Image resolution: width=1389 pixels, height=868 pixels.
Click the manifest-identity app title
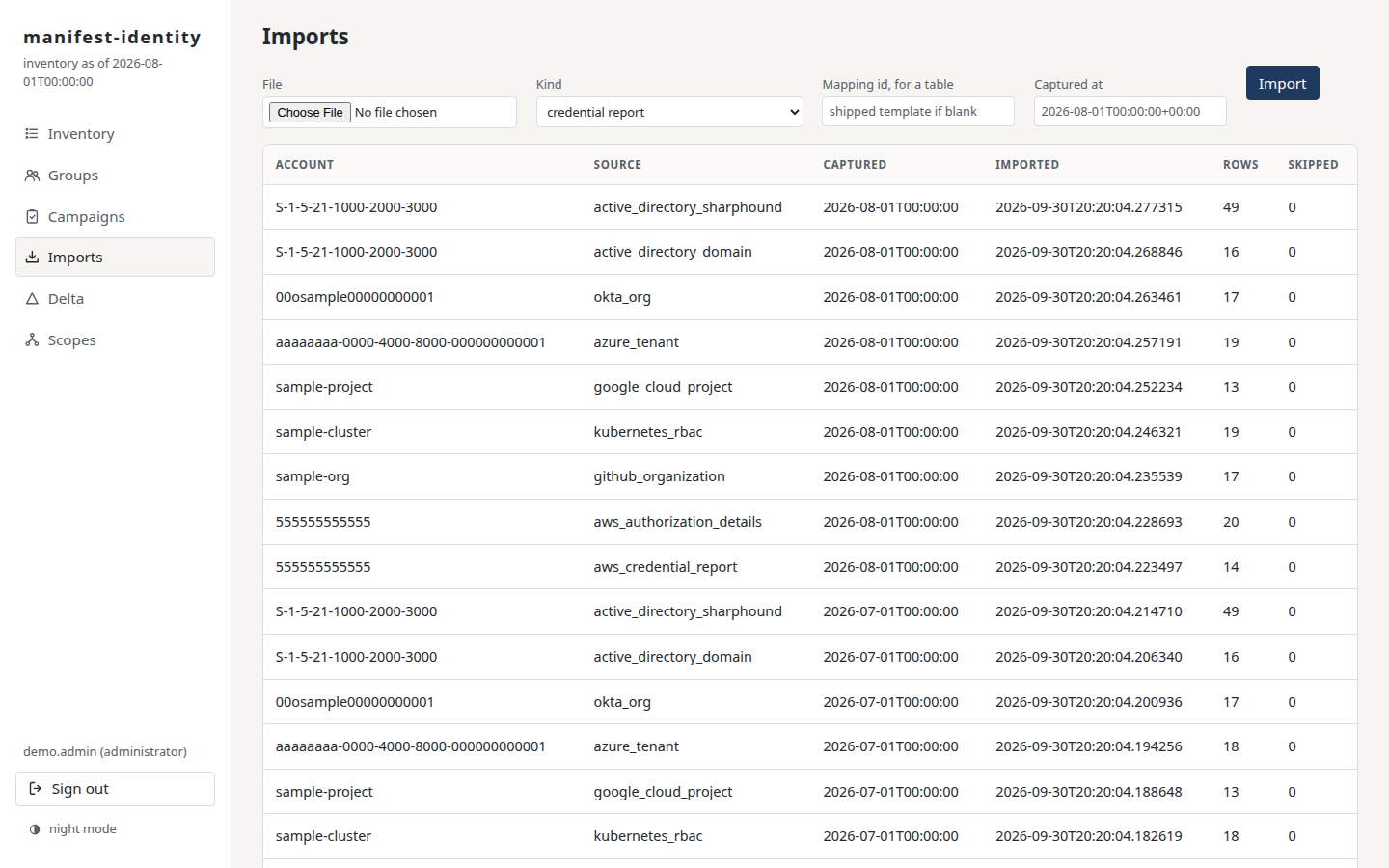tap(112, 37)
